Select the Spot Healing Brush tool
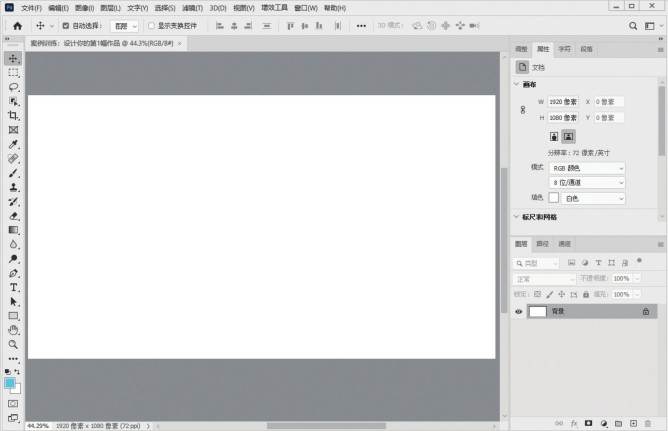 click(x=13, y=158)
